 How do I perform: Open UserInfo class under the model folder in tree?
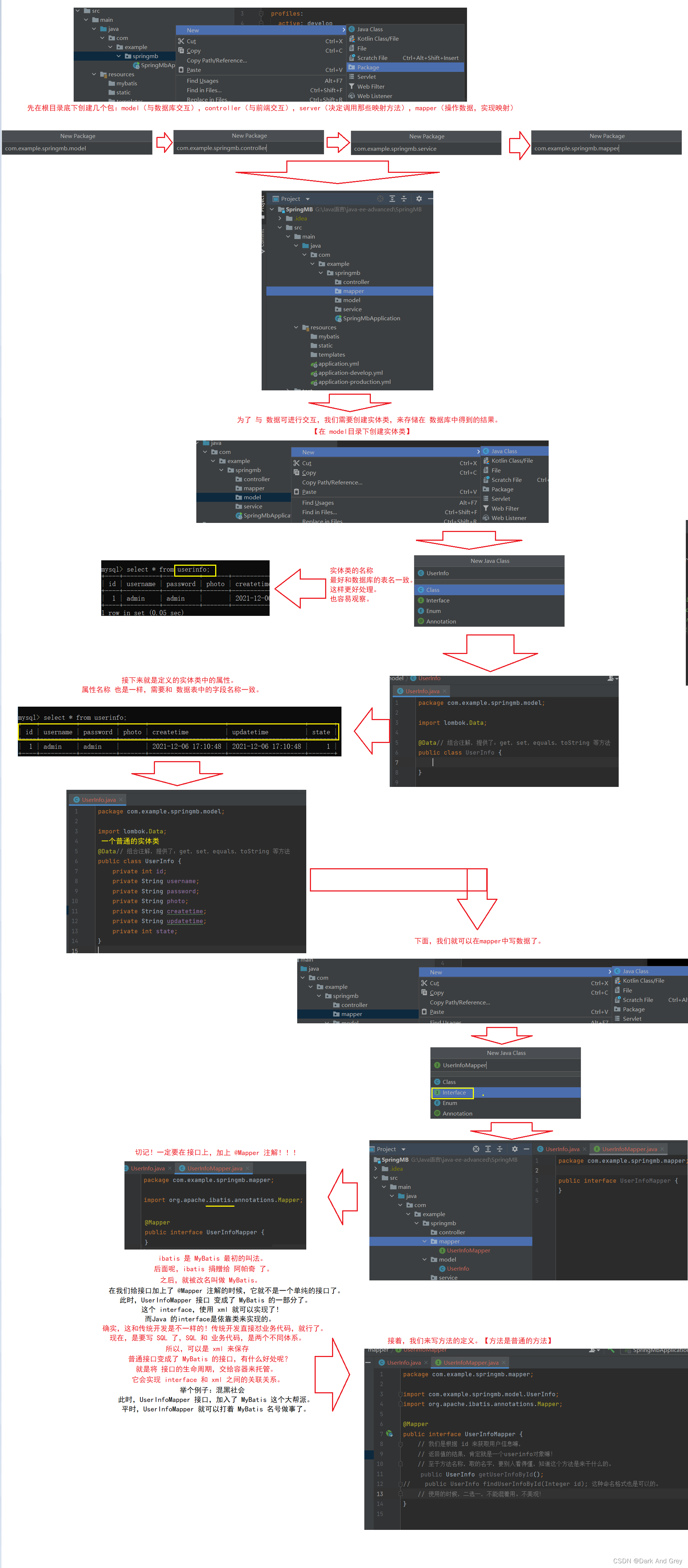click(454, 1269)
